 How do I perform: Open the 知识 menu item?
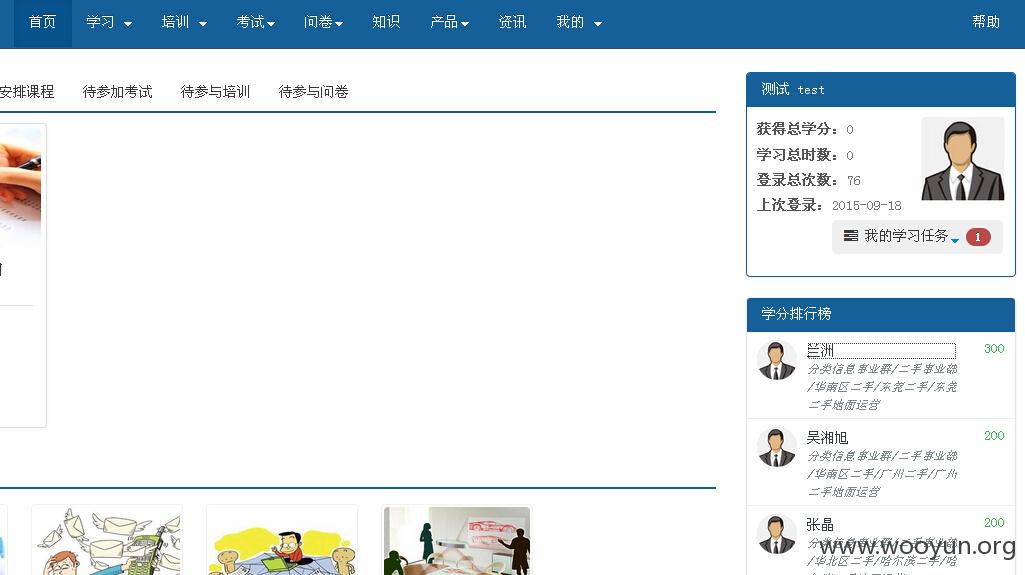click(x=386, y=23)
